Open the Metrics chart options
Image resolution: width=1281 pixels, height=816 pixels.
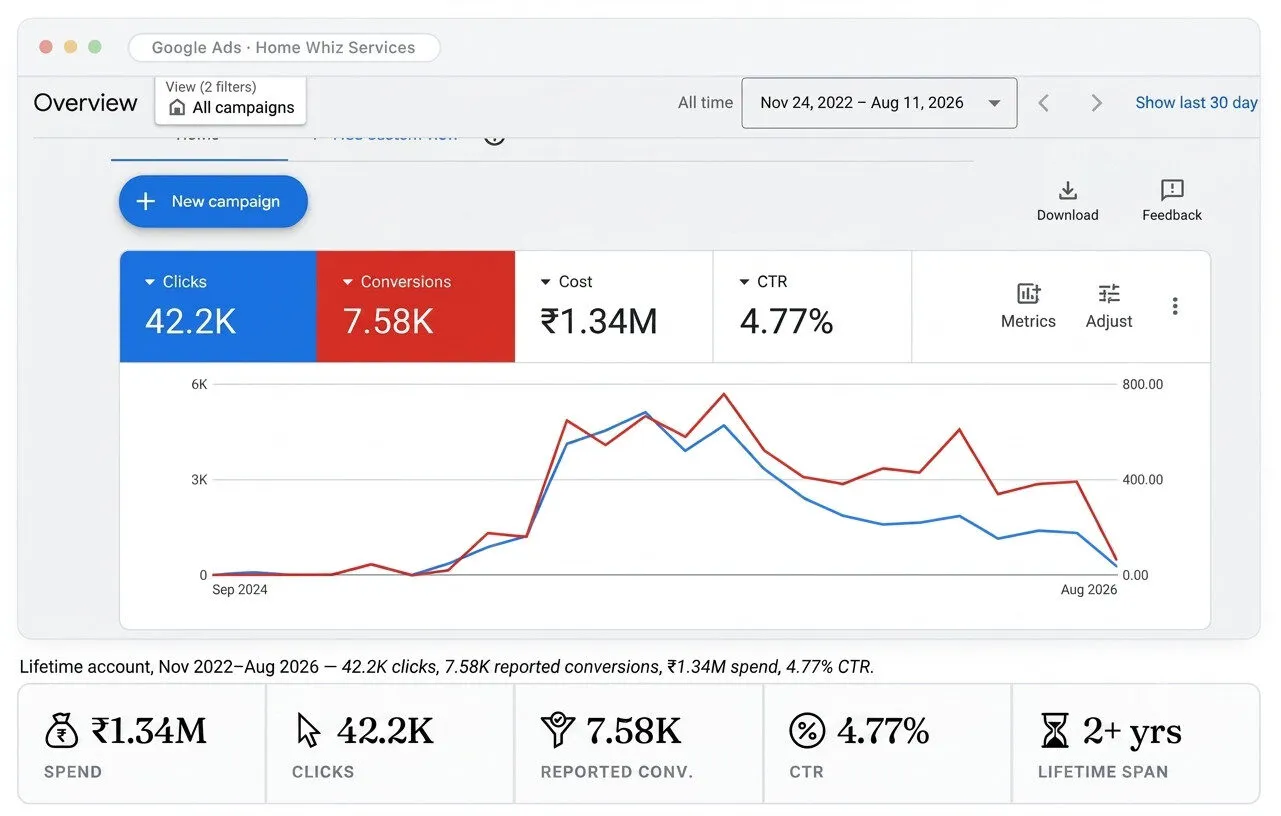pyautogui.click(x=1028, y=306)
